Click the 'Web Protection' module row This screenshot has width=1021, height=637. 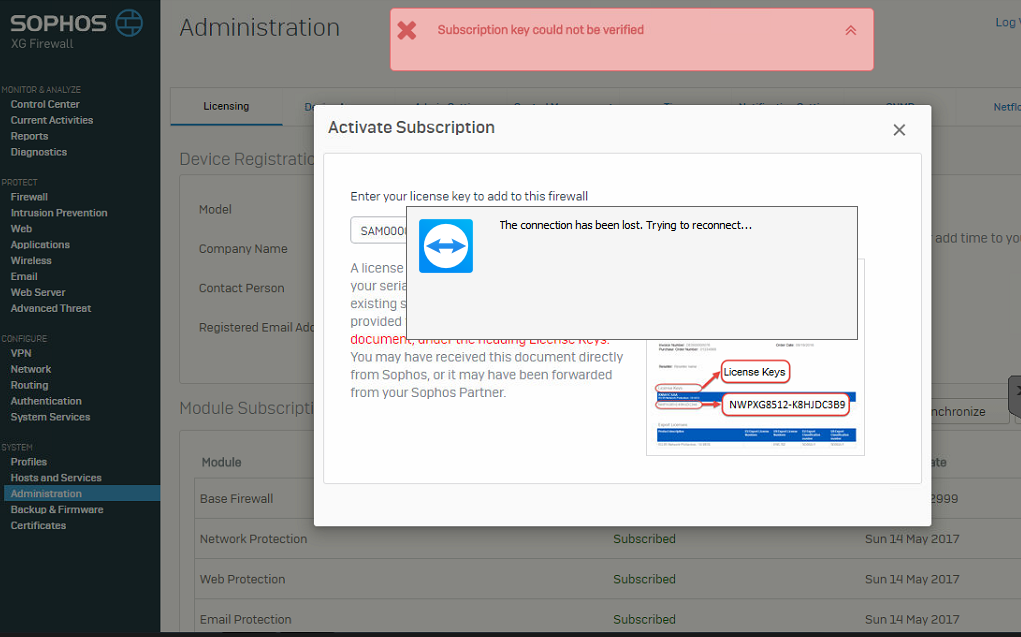[x=608, y=579]
